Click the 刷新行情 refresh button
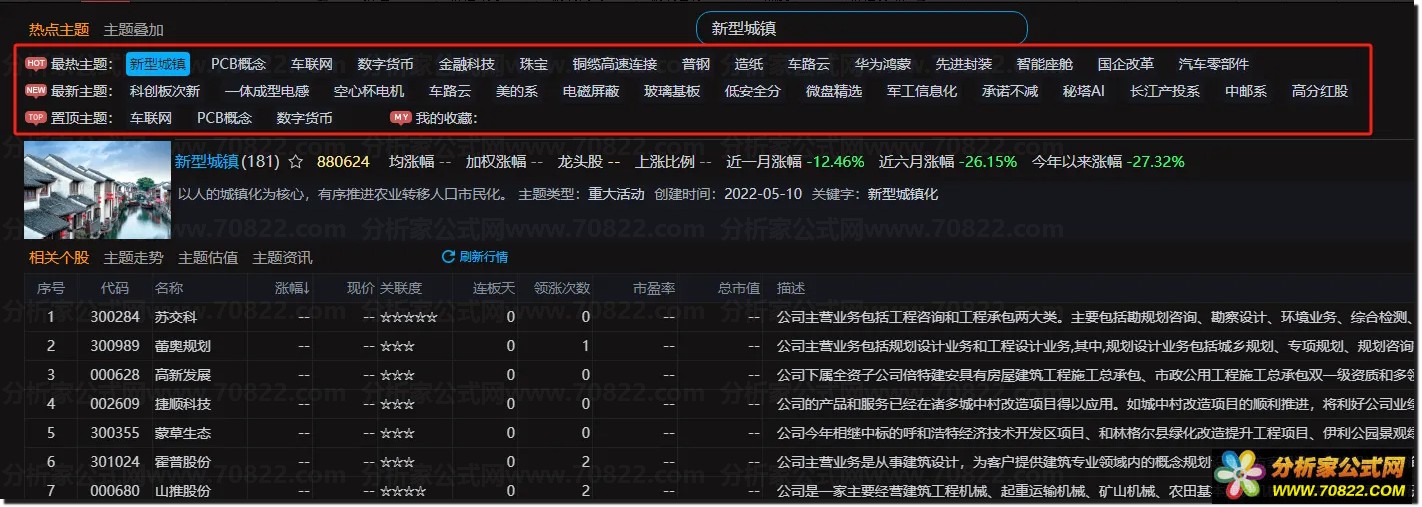Image resolution: width=1422 pixels, height=507 pixels. point(475,257)
